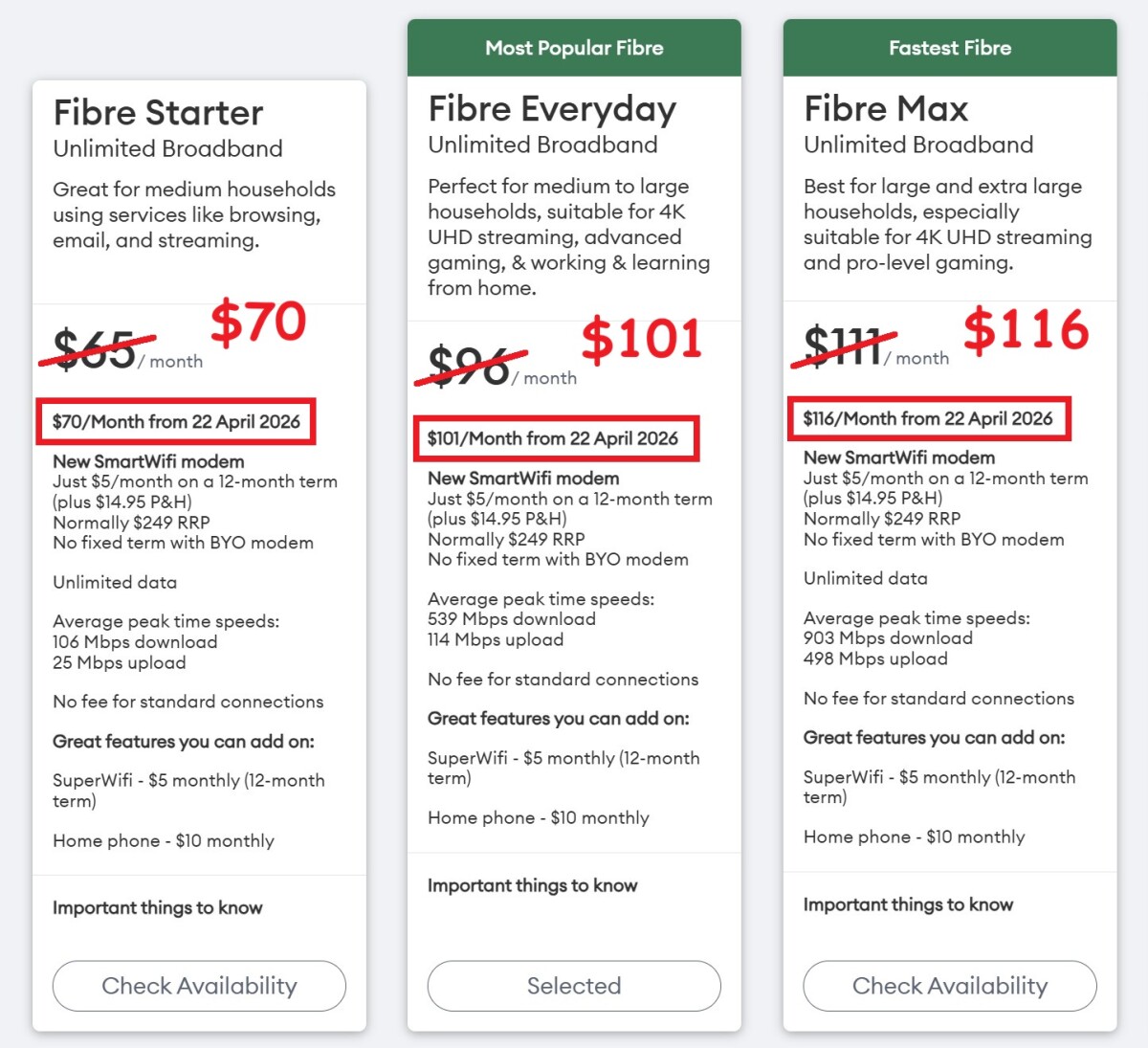Expand Important things to know under Fibre Starter
This screenshot has width=1148, height=1048.
point(158,907)
